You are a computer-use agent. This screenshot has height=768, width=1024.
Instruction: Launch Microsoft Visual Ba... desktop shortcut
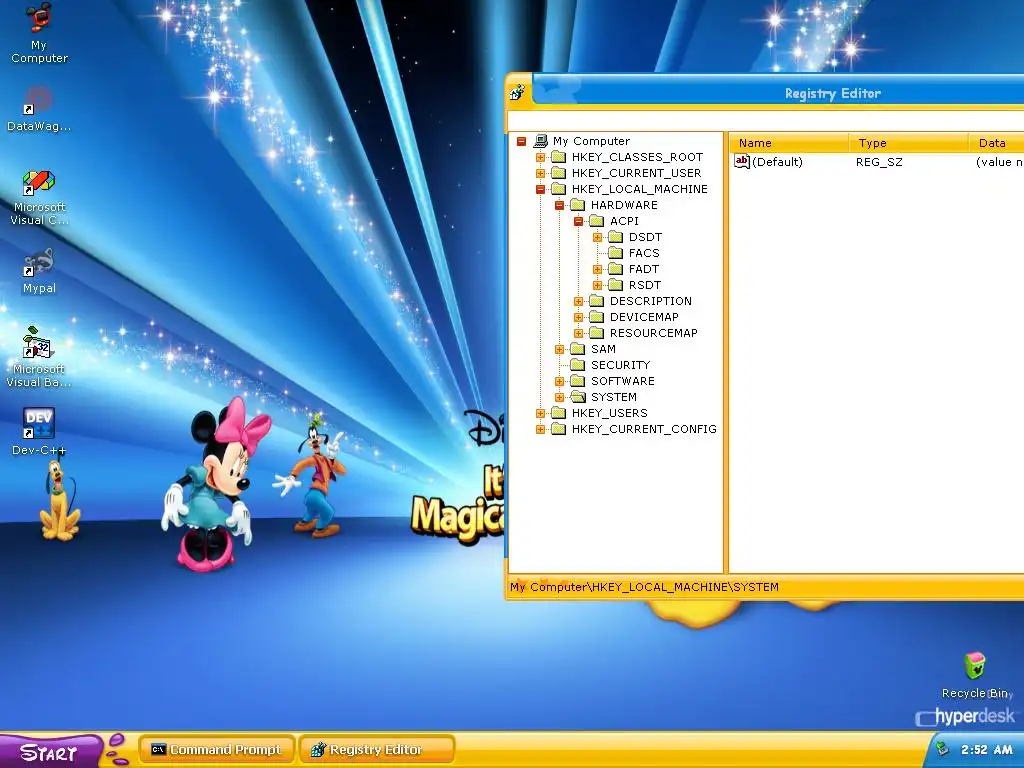39,357
